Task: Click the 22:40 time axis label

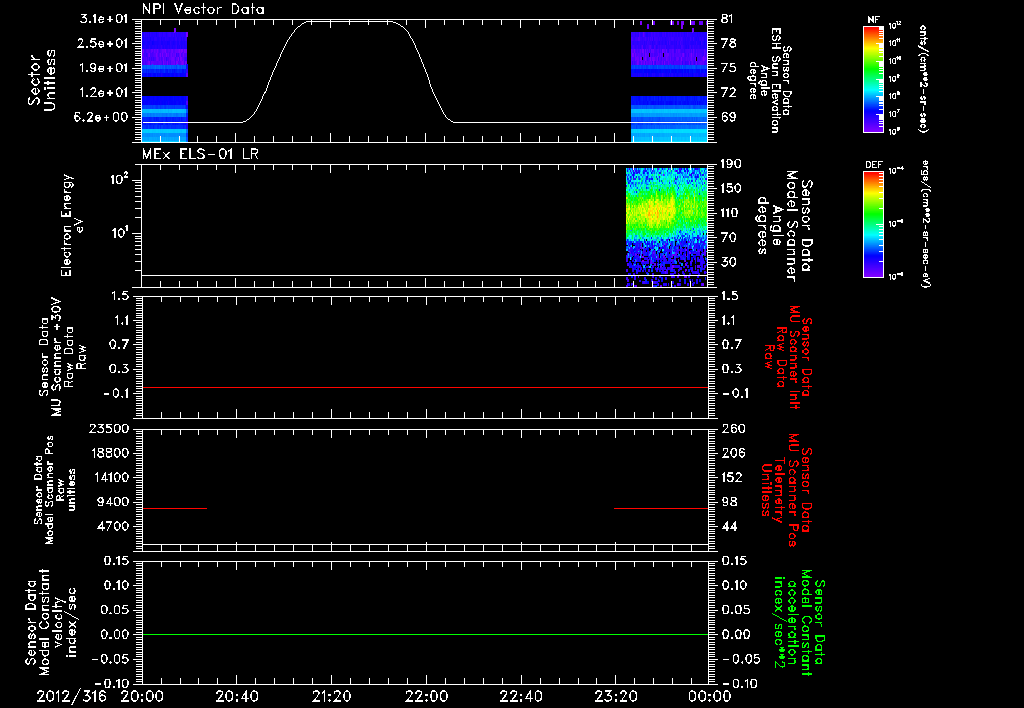Action: pos(520,696)
